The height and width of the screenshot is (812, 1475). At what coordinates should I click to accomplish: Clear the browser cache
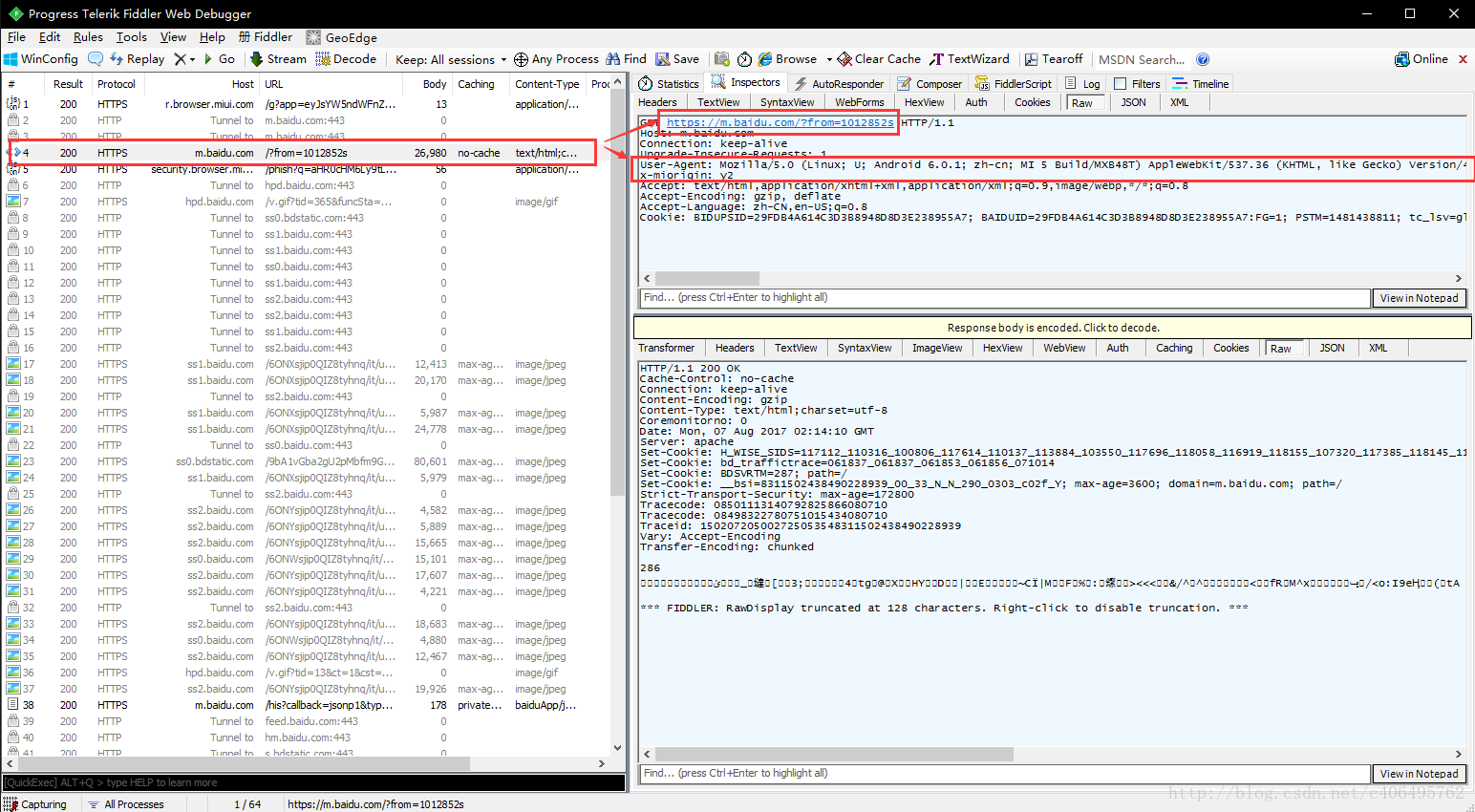tap(879, 59)
